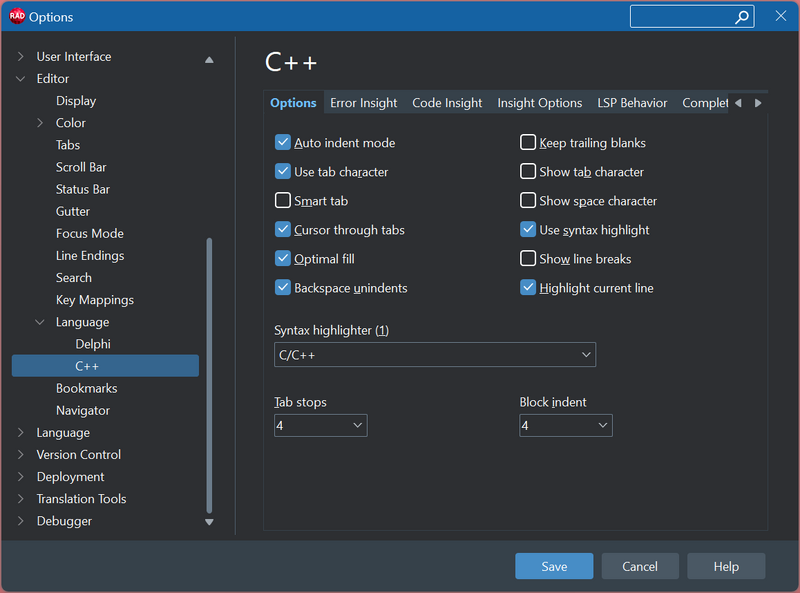Select Display in the tree
The image size is (800, 593).
tap(76, 101)
